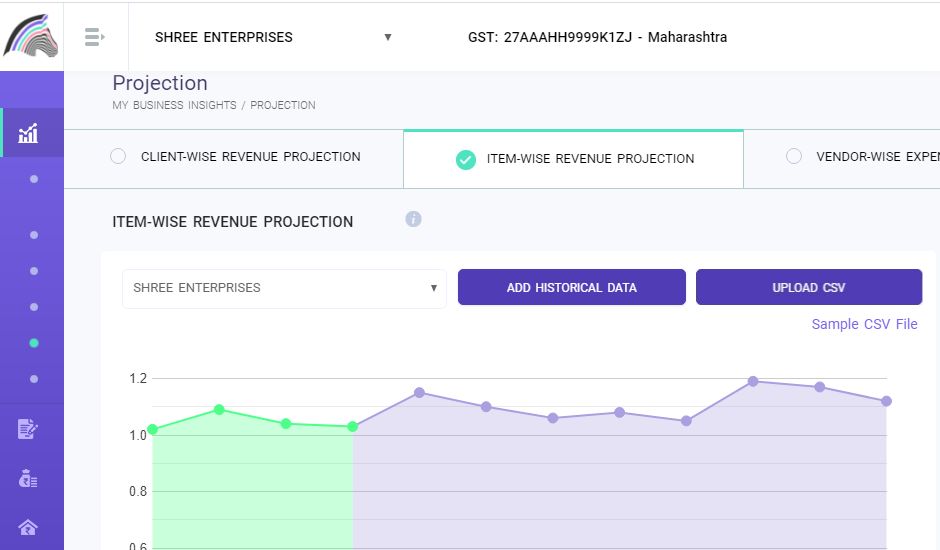Open the document edit icon in sidebar
This screenshot has width=940, height=550.
pos(28,429)
